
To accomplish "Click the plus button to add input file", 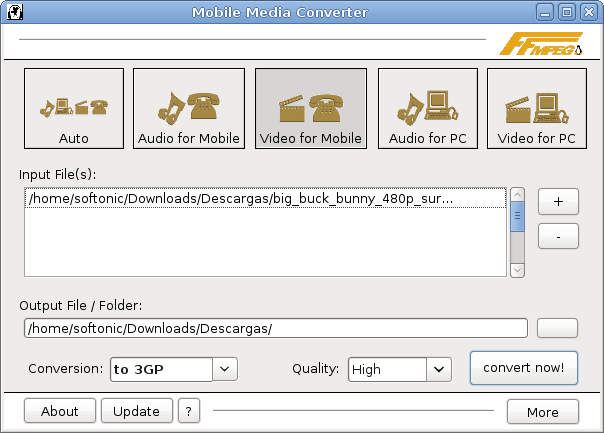I will tap(558, 201).
